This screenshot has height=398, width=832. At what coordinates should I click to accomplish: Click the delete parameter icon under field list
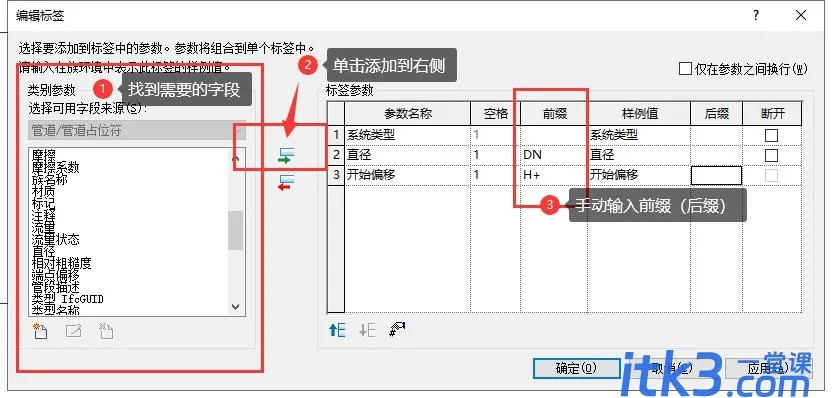click(106, 331)
